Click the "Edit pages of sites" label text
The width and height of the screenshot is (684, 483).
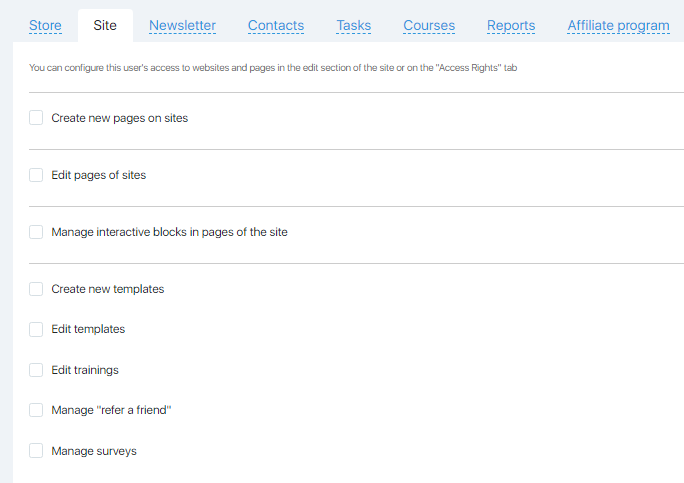click(x=99, y=175)
